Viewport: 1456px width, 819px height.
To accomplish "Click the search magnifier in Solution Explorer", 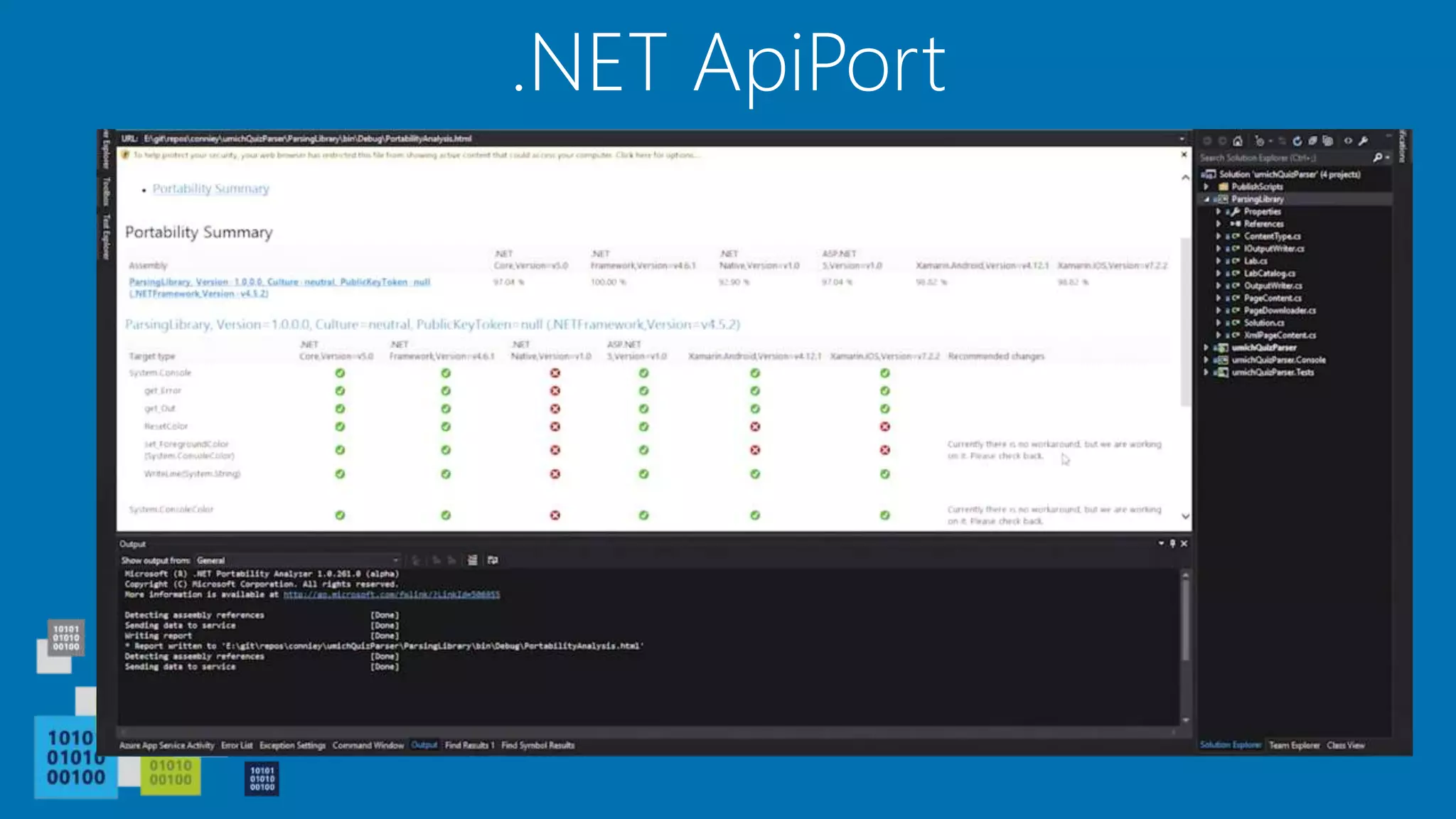I will (1378, 158).
